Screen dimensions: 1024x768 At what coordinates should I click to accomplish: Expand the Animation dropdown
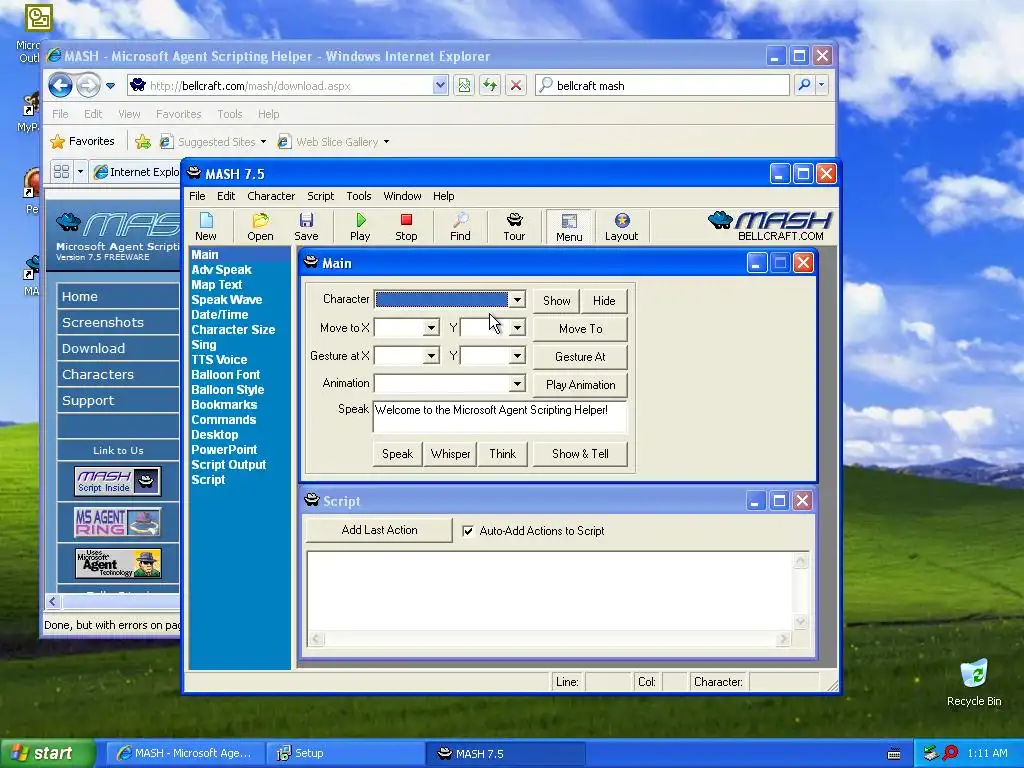coord(517,384)
